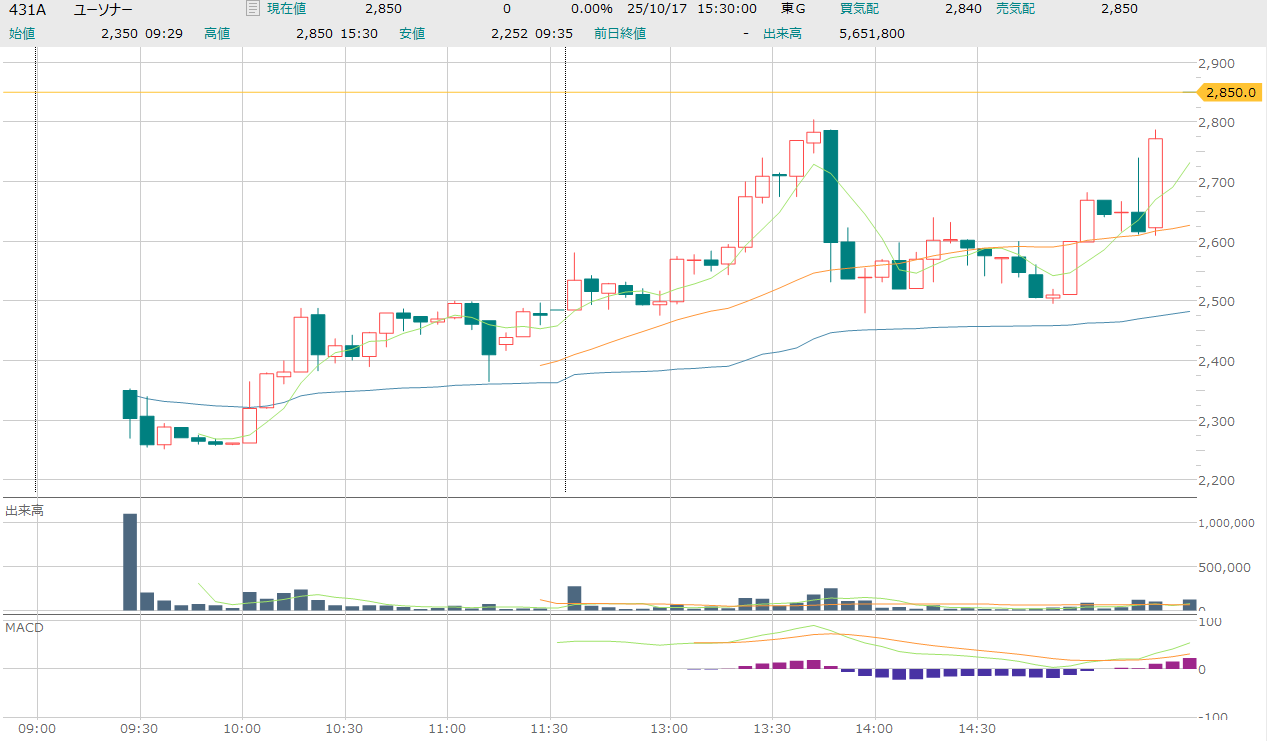This screenshot has width=1267, height=741.
Task: Click the 高値 label in header
Action: click(217, 33)
